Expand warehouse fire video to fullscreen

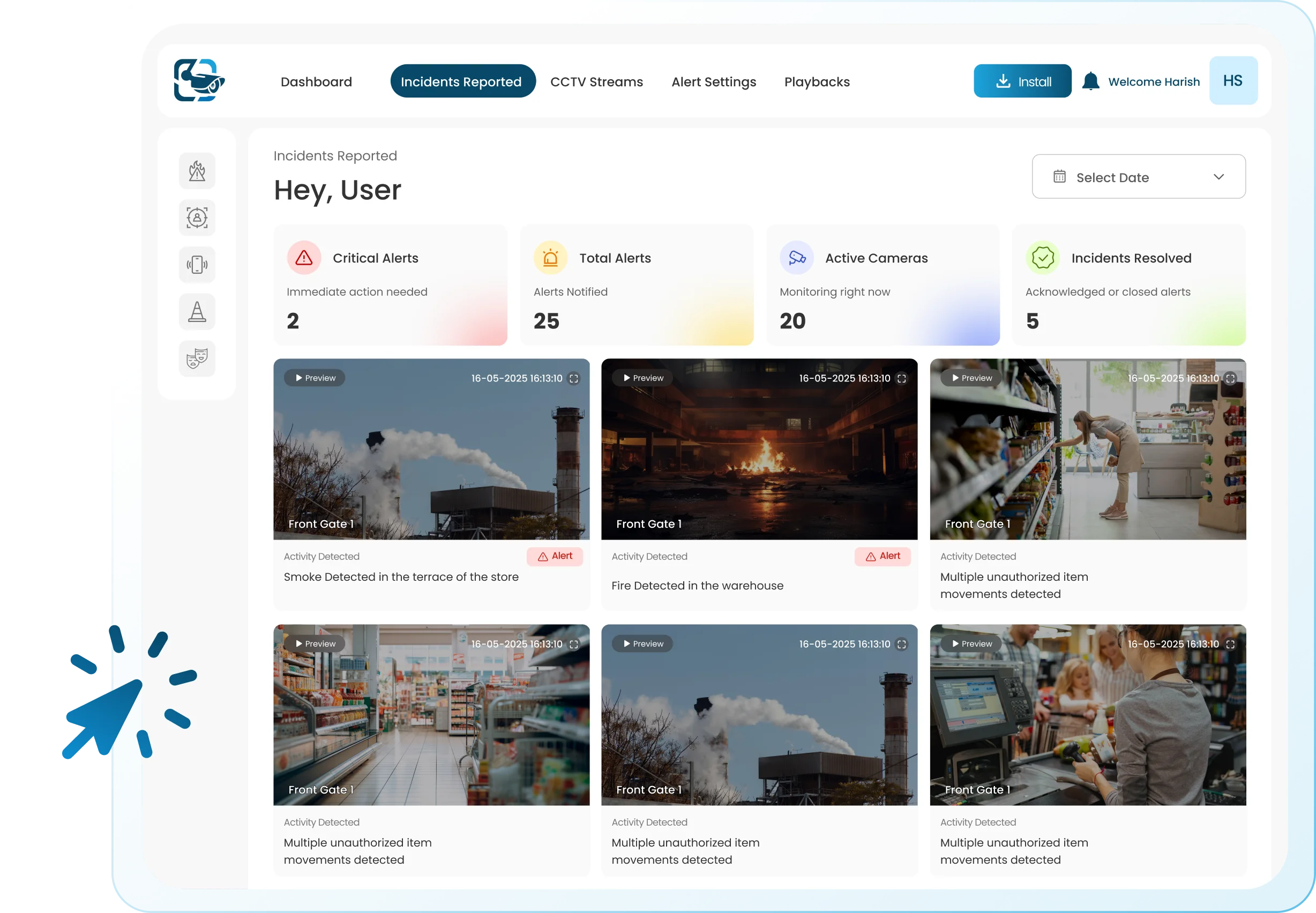901,379
